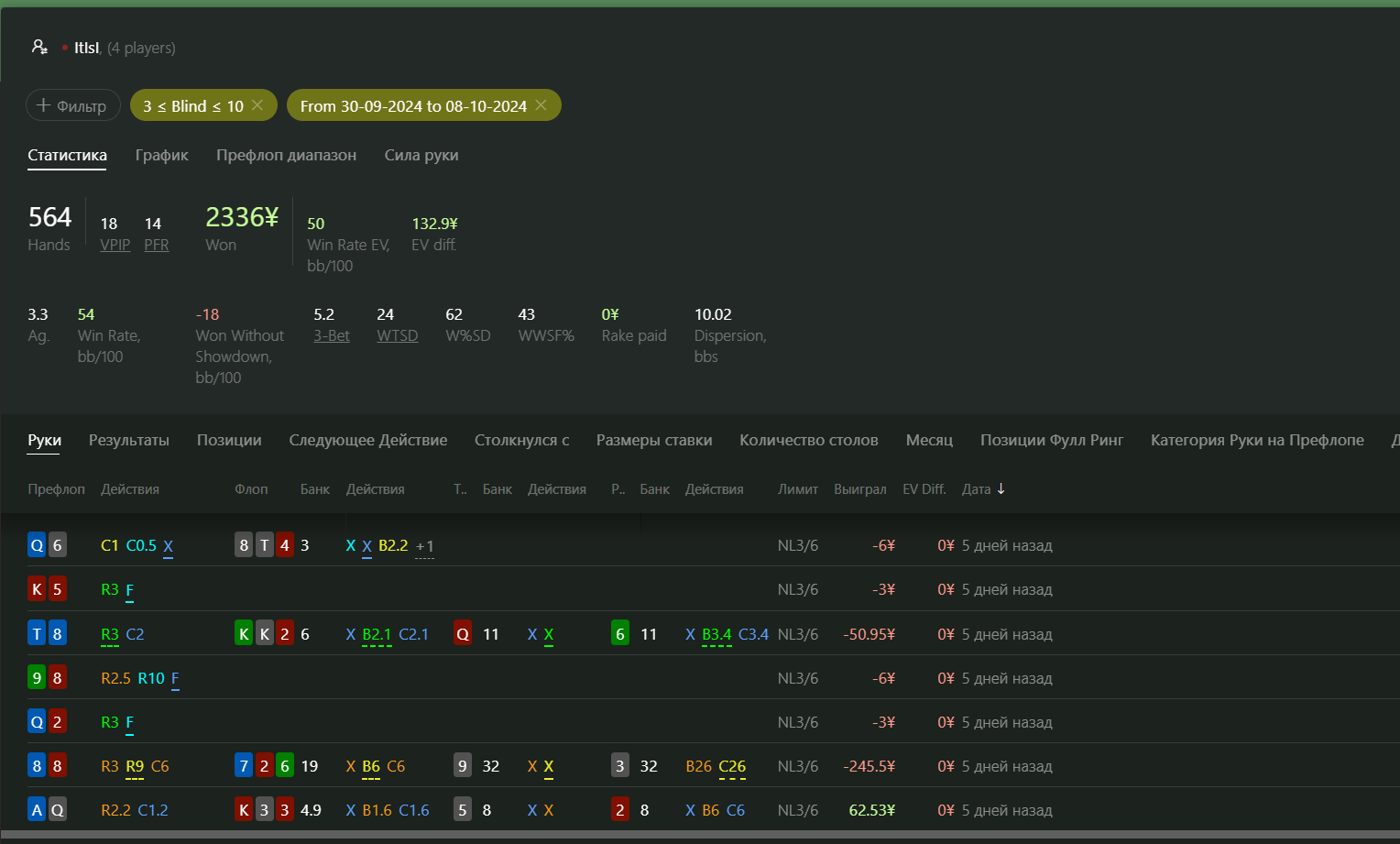Click the 3-Bet stat link
The width and height of the screenshot is (1400, 844).
332,335
